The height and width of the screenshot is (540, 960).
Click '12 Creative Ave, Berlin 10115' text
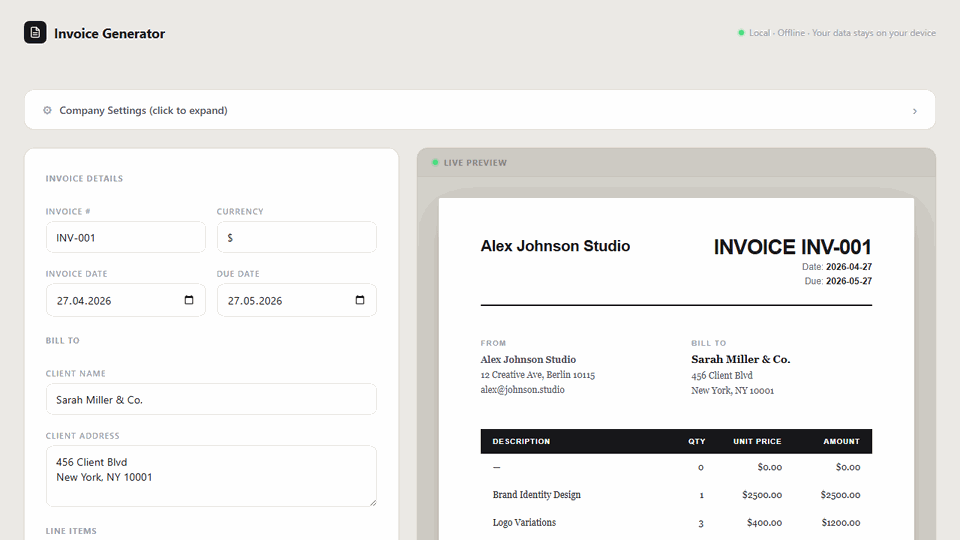(x=538, y=375)
